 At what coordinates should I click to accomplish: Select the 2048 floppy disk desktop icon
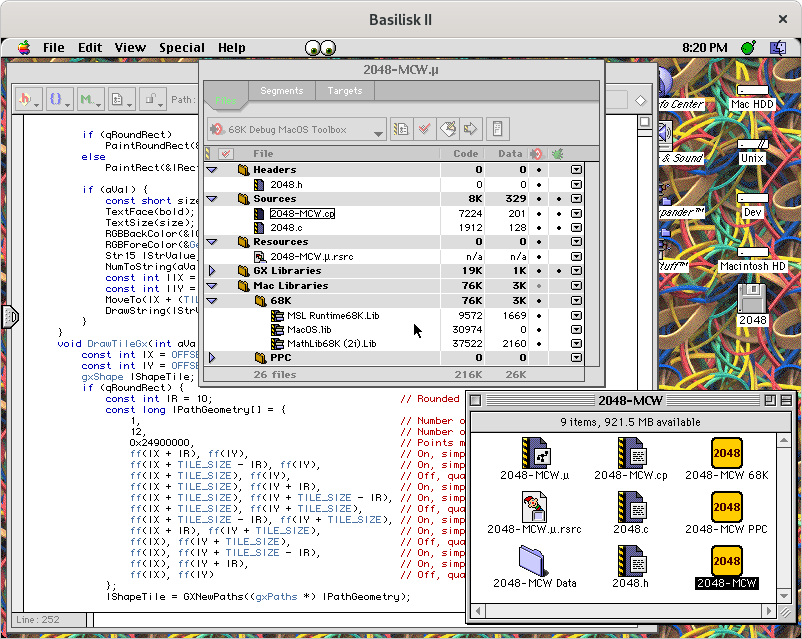[x=752, y=298]
